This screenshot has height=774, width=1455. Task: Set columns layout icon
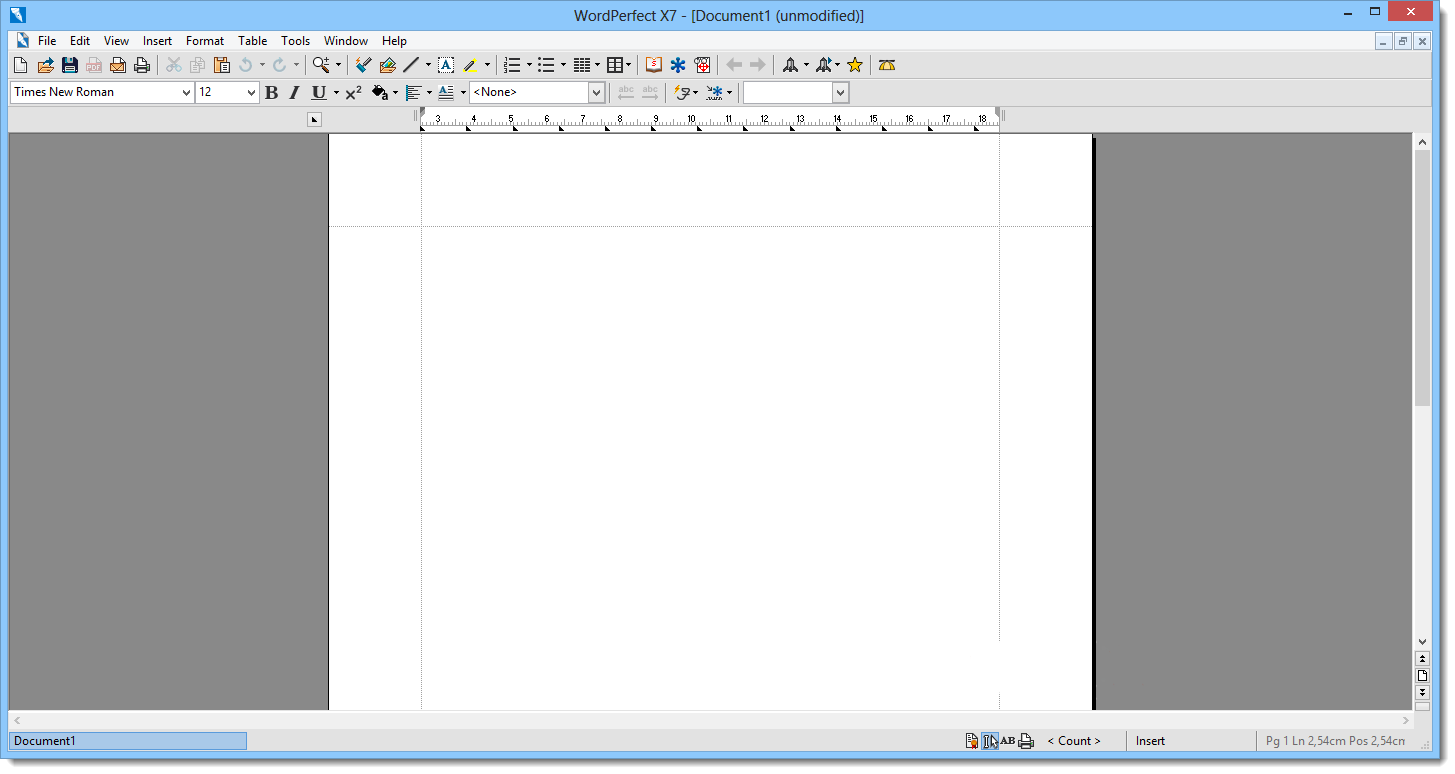coord(581,65)
